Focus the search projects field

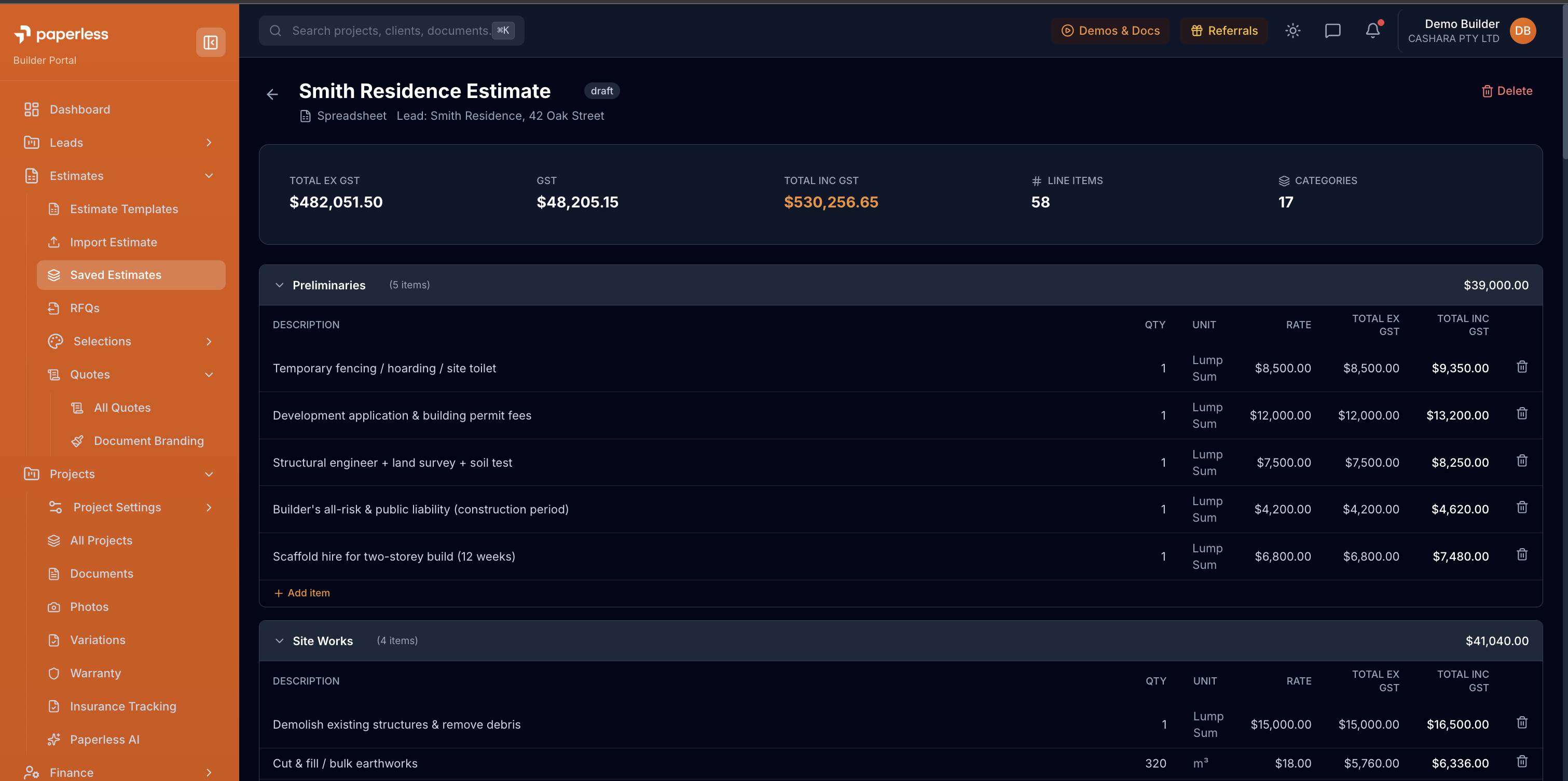click(391, 31)
